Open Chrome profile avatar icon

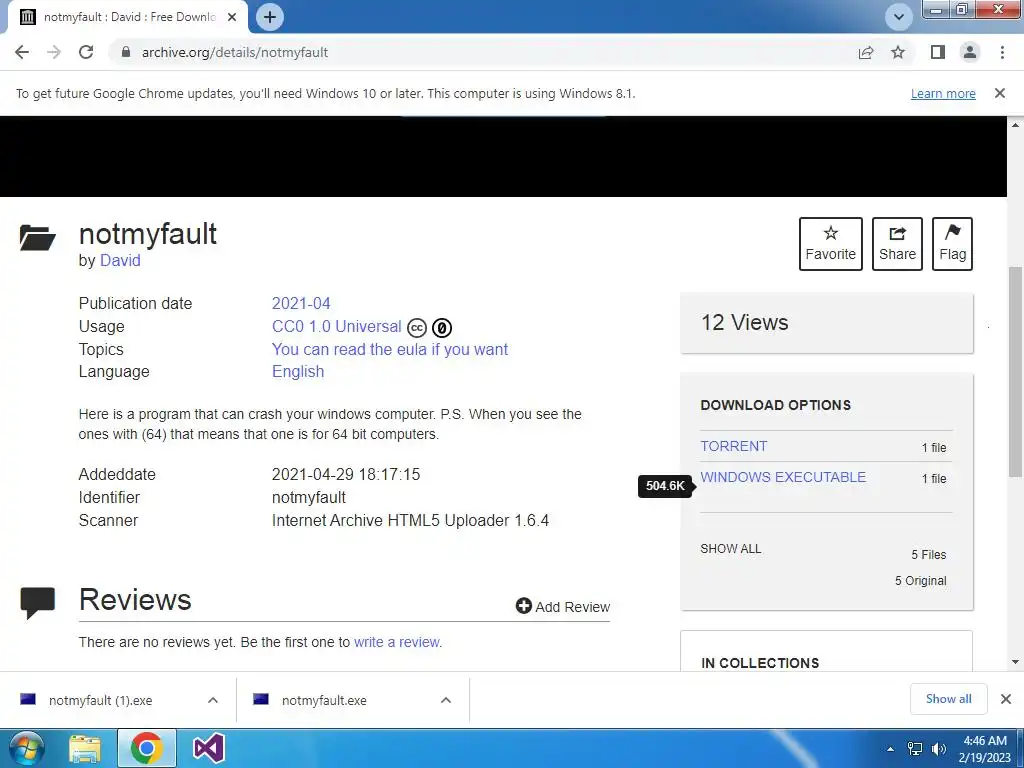(970, 52)
